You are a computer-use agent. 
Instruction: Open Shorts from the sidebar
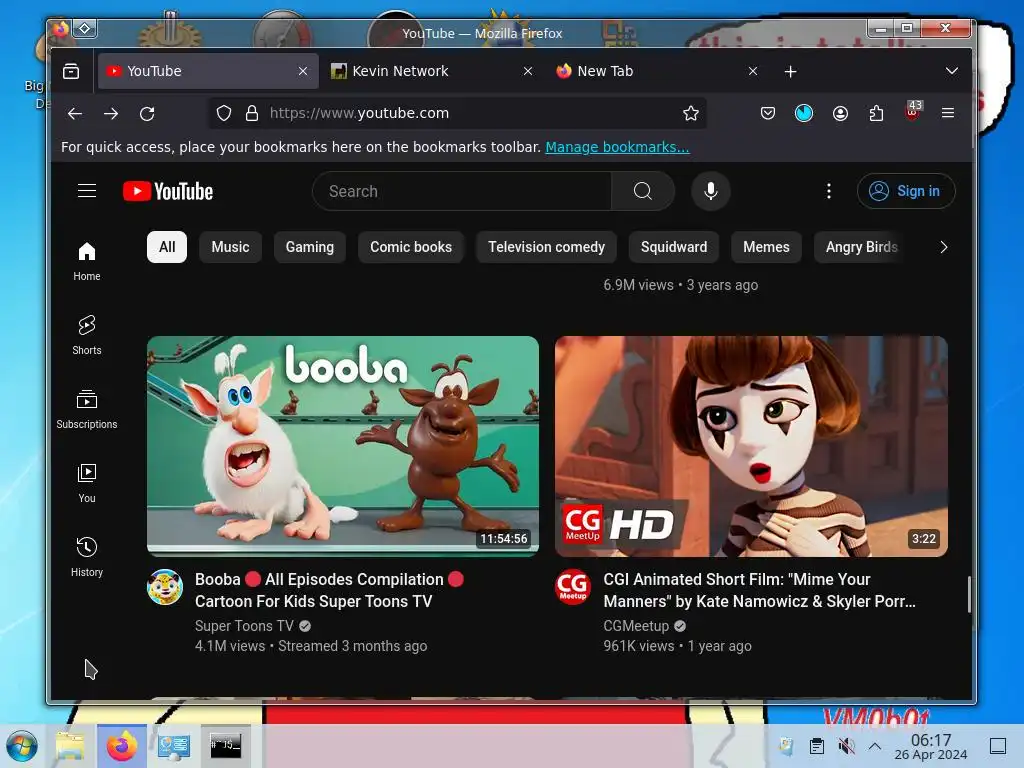coord(87,335)
